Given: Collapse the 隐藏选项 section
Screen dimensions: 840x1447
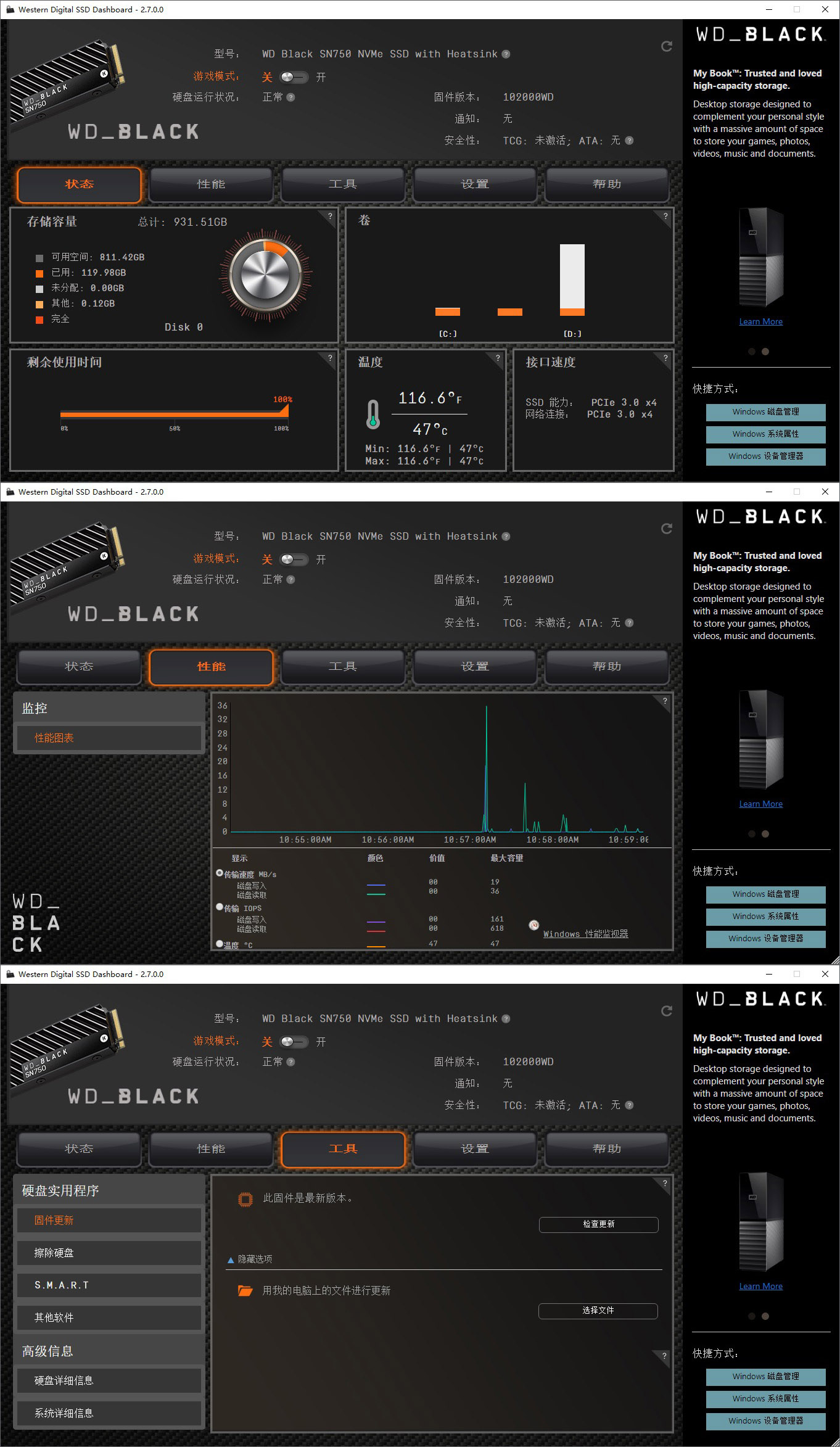Looking at the screenshot, I should click(250, 1259).
